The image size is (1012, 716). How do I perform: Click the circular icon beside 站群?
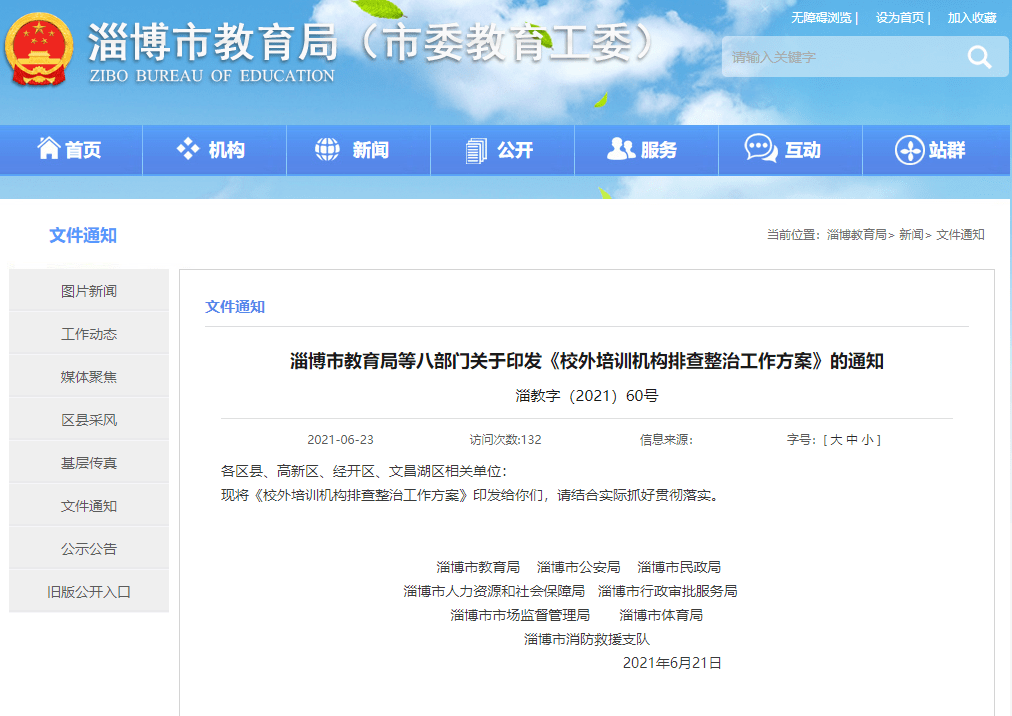(908, 150)
